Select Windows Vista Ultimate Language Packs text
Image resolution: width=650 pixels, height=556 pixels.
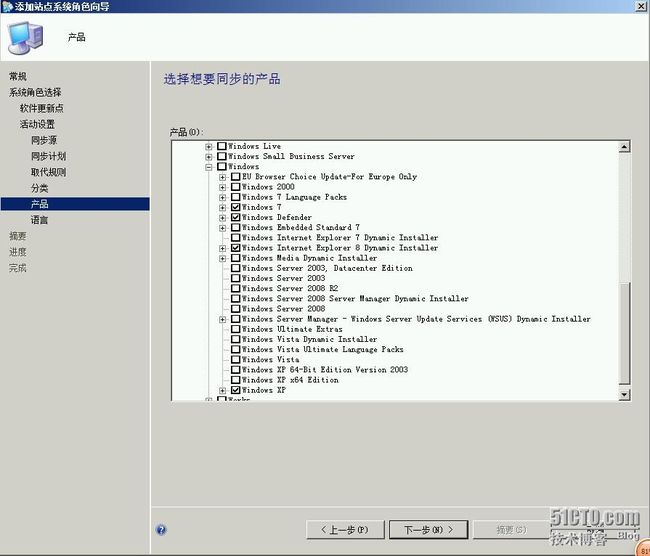(x=323, y=349)
